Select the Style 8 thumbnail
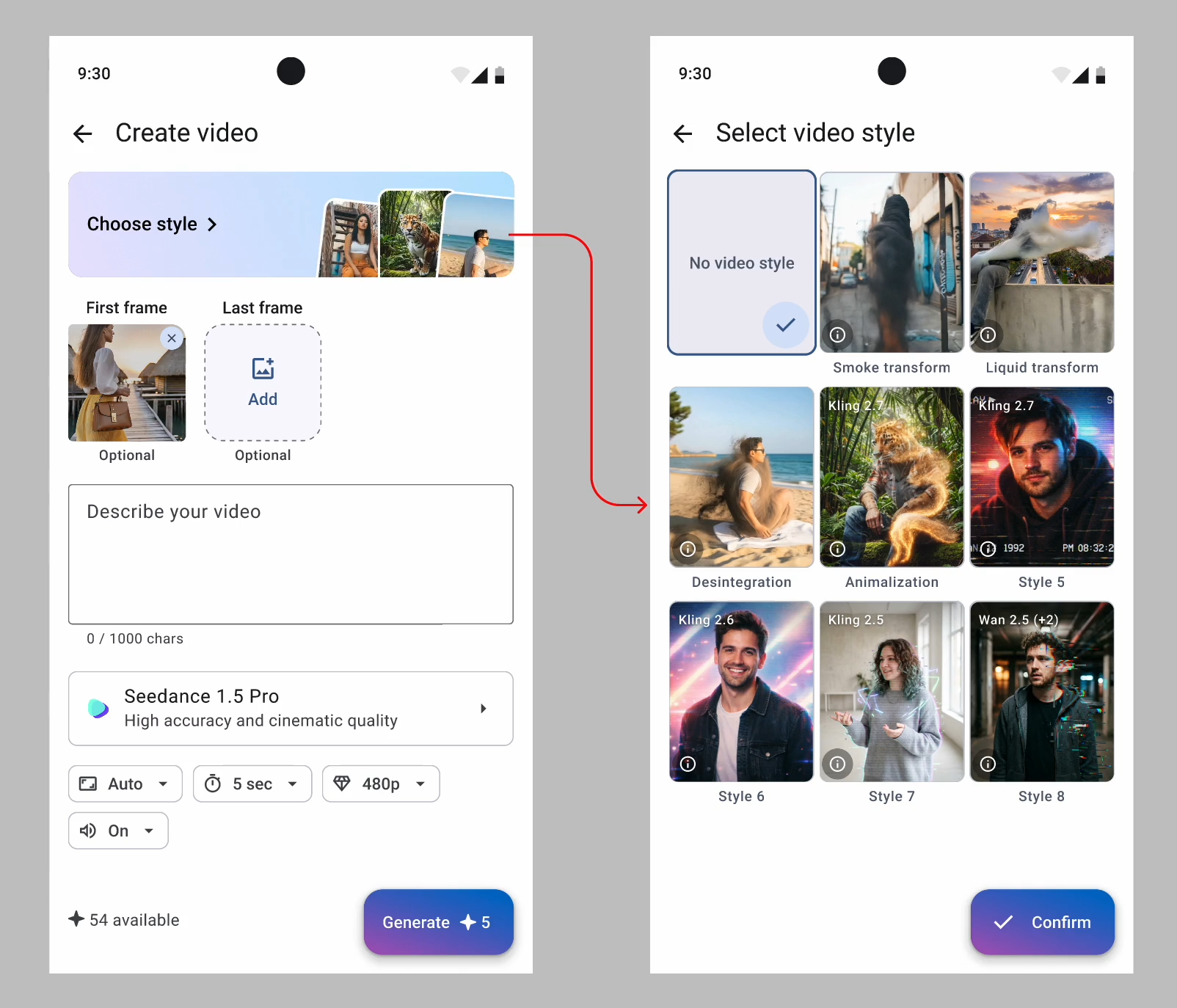This screenshot has height=1008, width=1177. tap(1042, 692)
